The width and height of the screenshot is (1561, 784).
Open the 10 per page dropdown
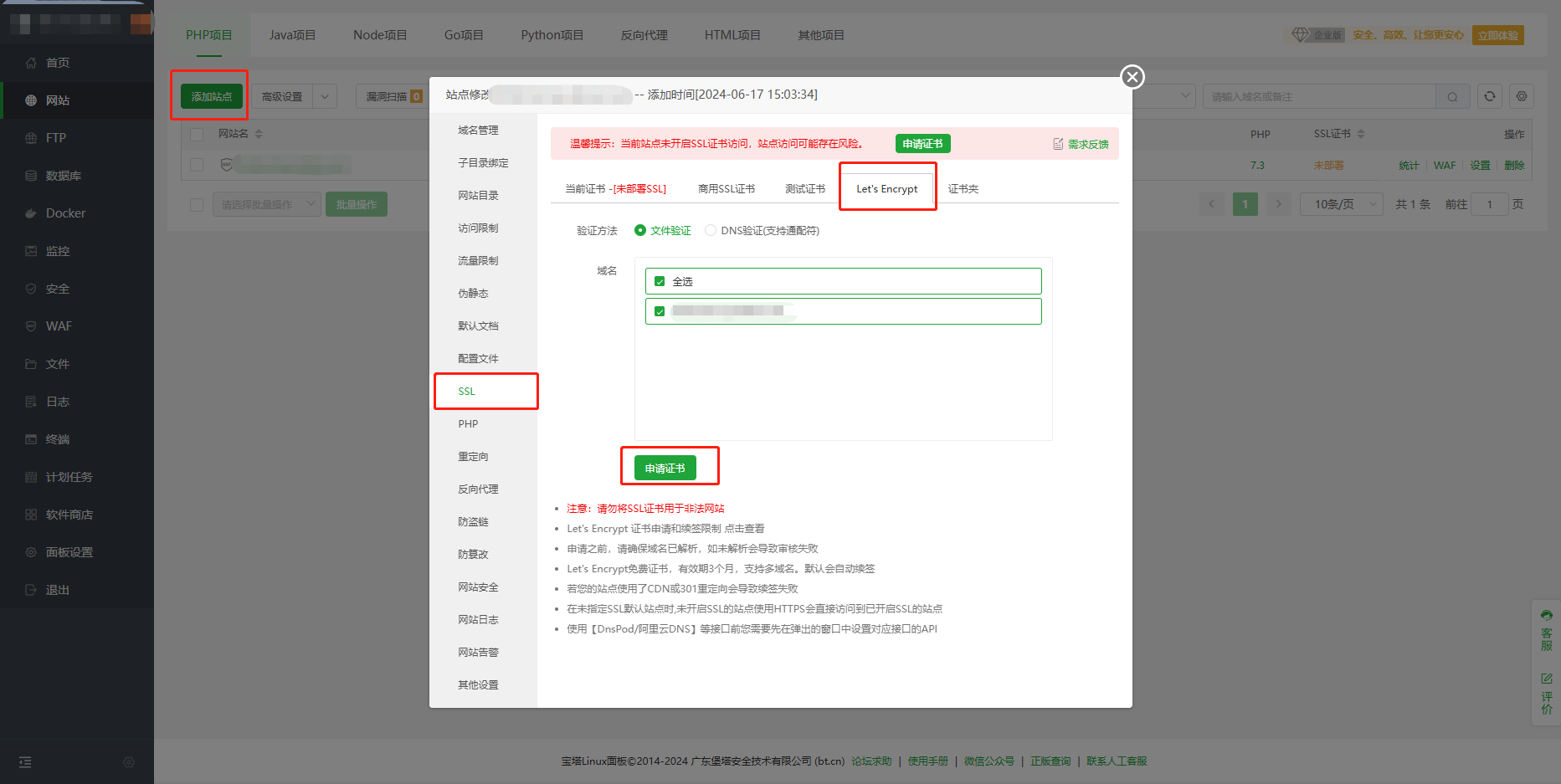(1341, 204)
